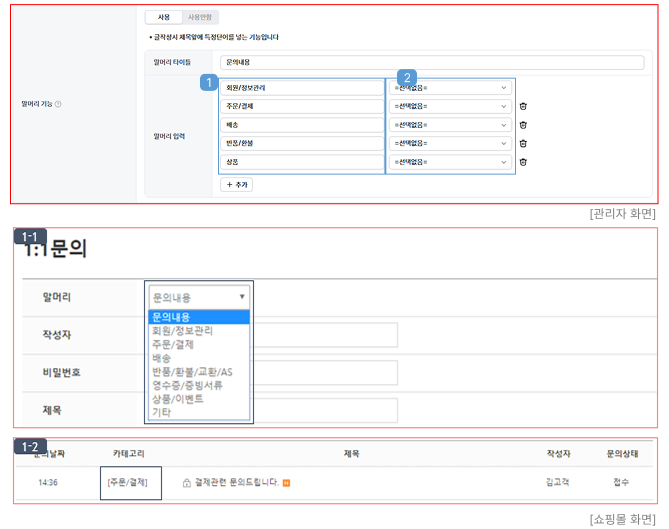The image size is (669, 529).
Task: Click trash icon beside 배송 row
Action: click(x=523, y=125)
